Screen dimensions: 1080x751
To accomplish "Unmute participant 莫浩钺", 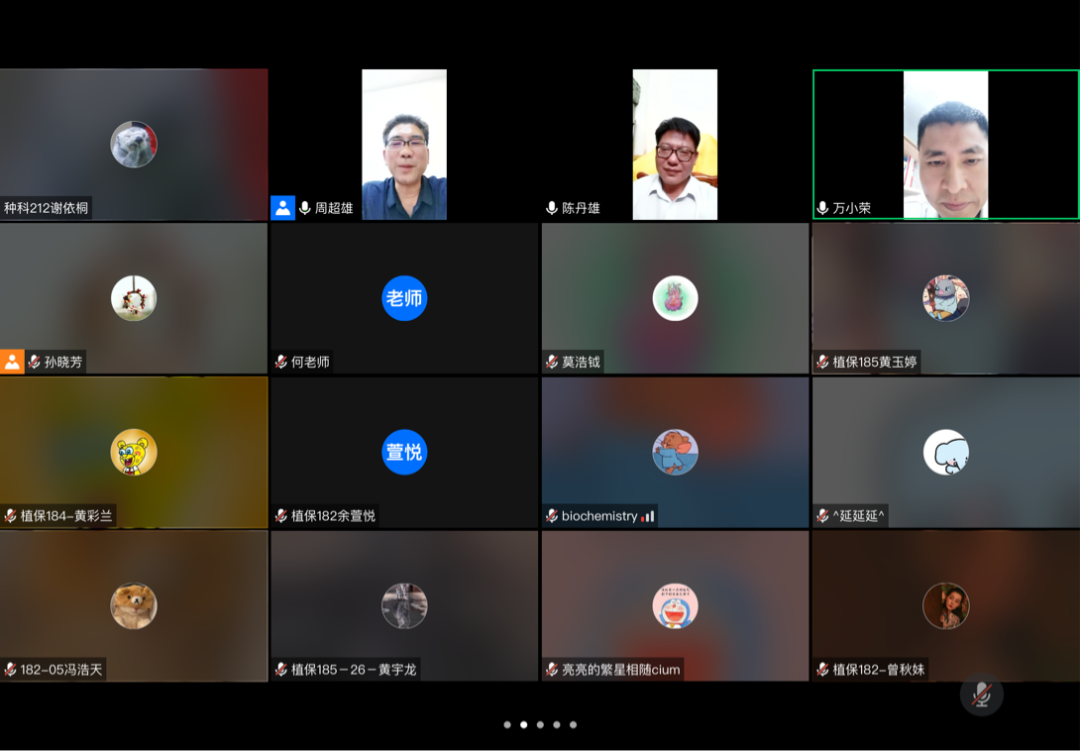I will pos(551,363).
